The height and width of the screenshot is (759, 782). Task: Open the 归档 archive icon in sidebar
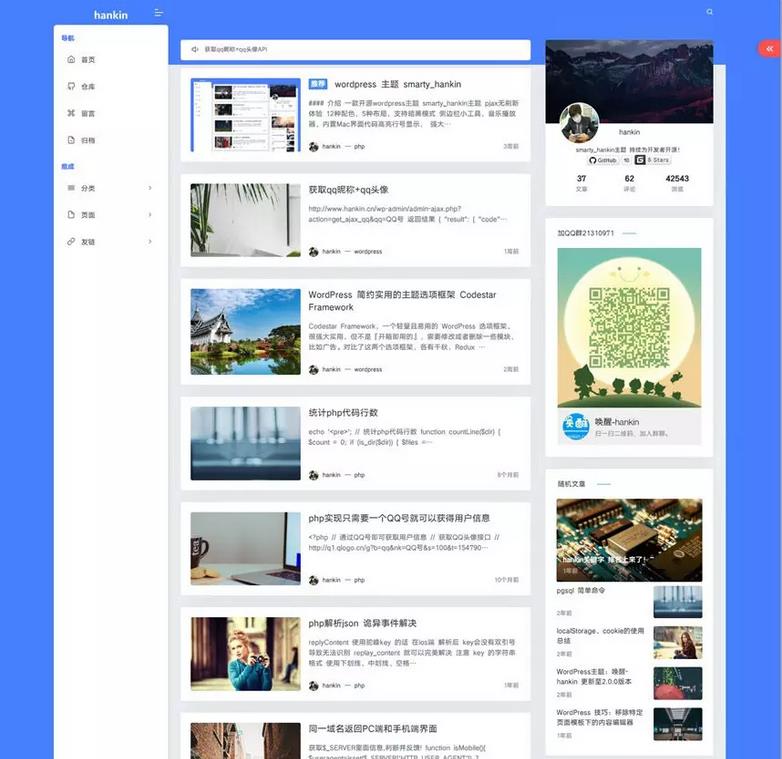pyautogui.click(x=71, y=140)
